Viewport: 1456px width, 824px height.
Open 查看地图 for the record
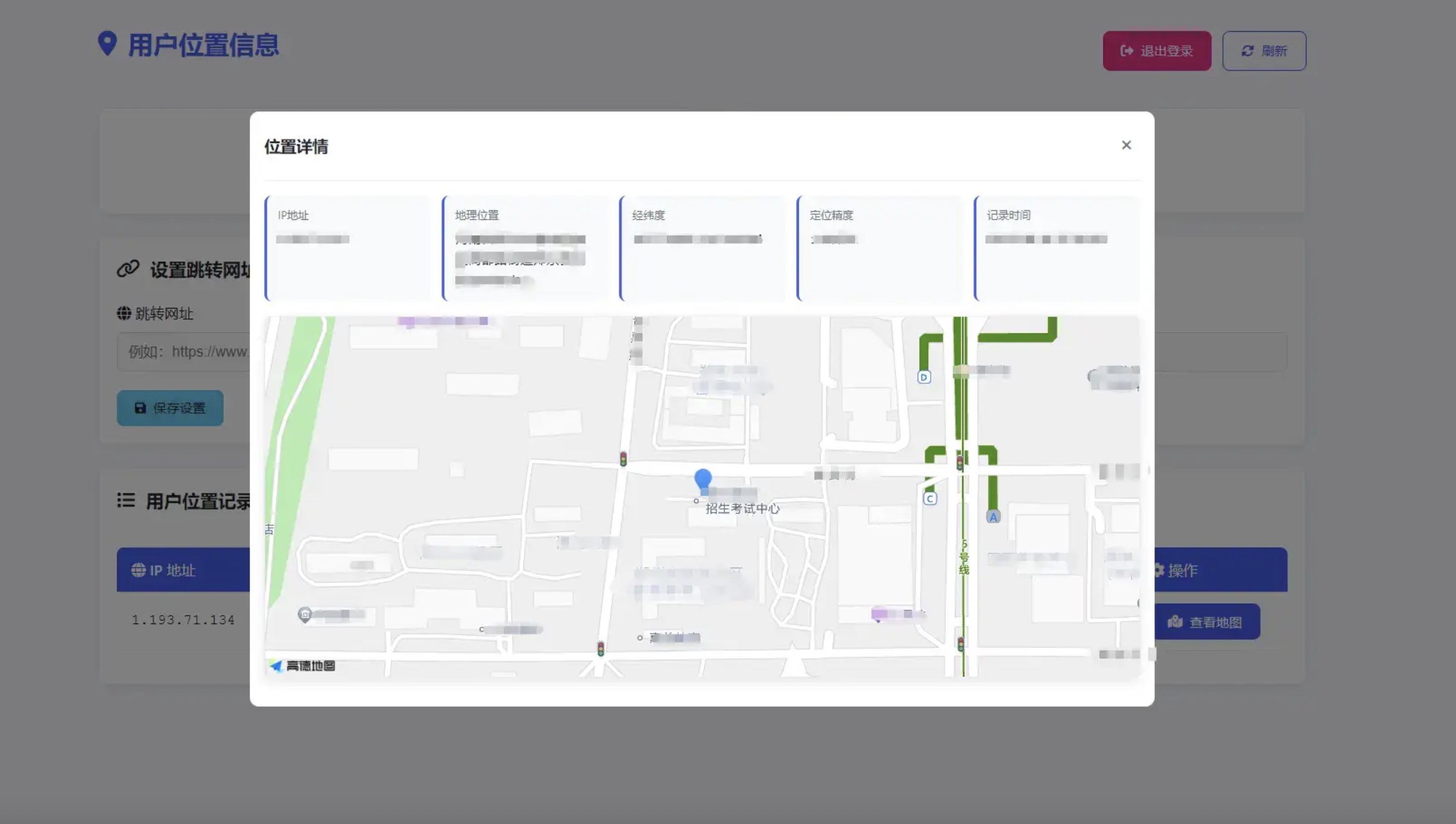pyautogui.click(x=1206, y=622)
